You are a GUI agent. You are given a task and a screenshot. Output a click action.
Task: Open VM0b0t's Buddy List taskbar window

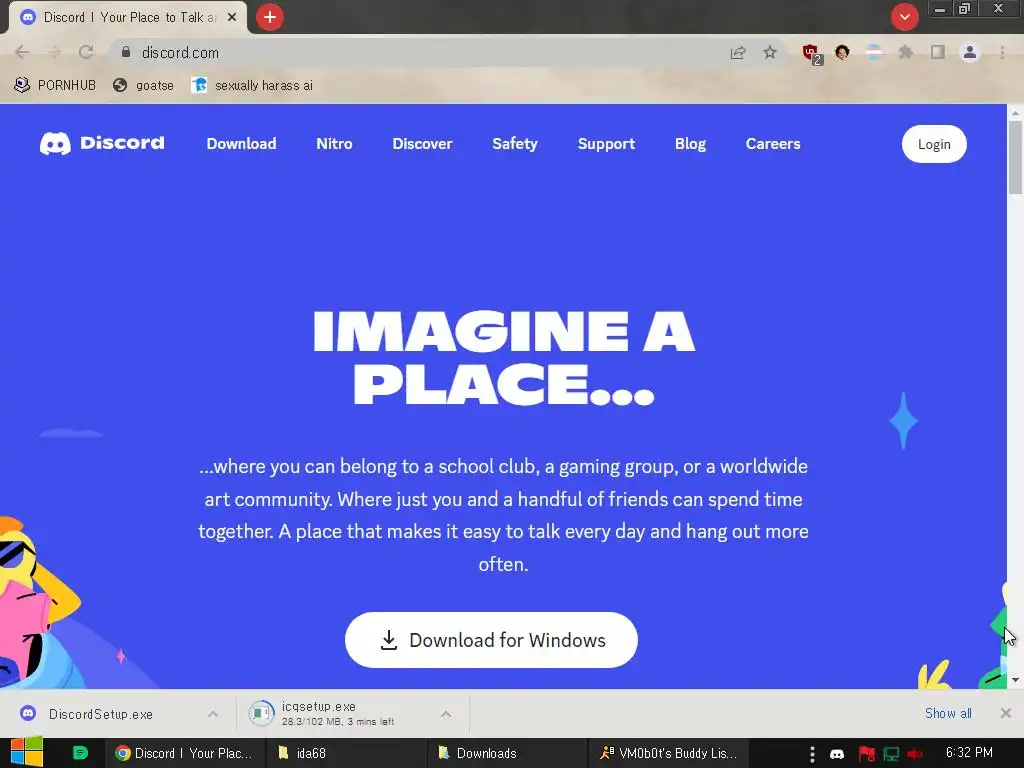[669, 753]
